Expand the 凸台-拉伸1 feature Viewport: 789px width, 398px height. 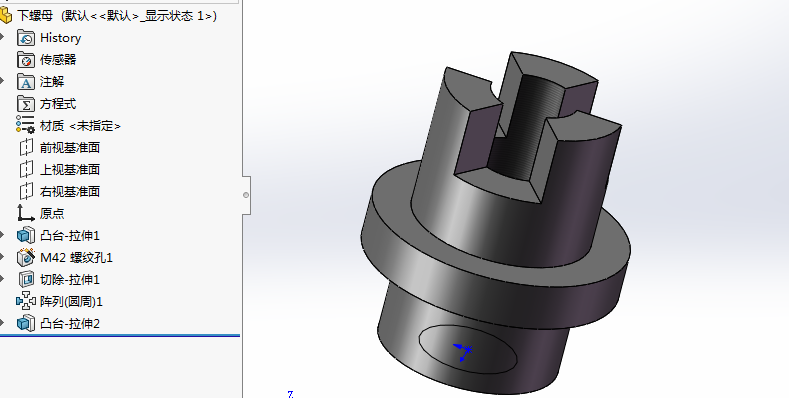pos(2,235)
